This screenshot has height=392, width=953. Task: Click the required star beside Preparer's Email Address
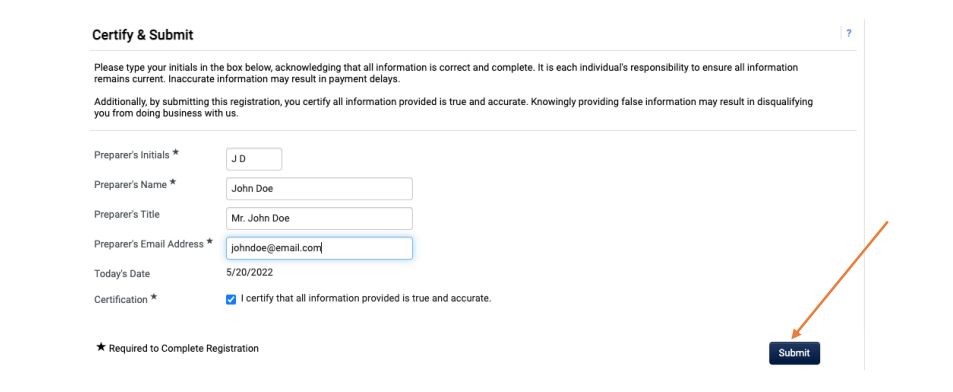click(x=210, y=241)
